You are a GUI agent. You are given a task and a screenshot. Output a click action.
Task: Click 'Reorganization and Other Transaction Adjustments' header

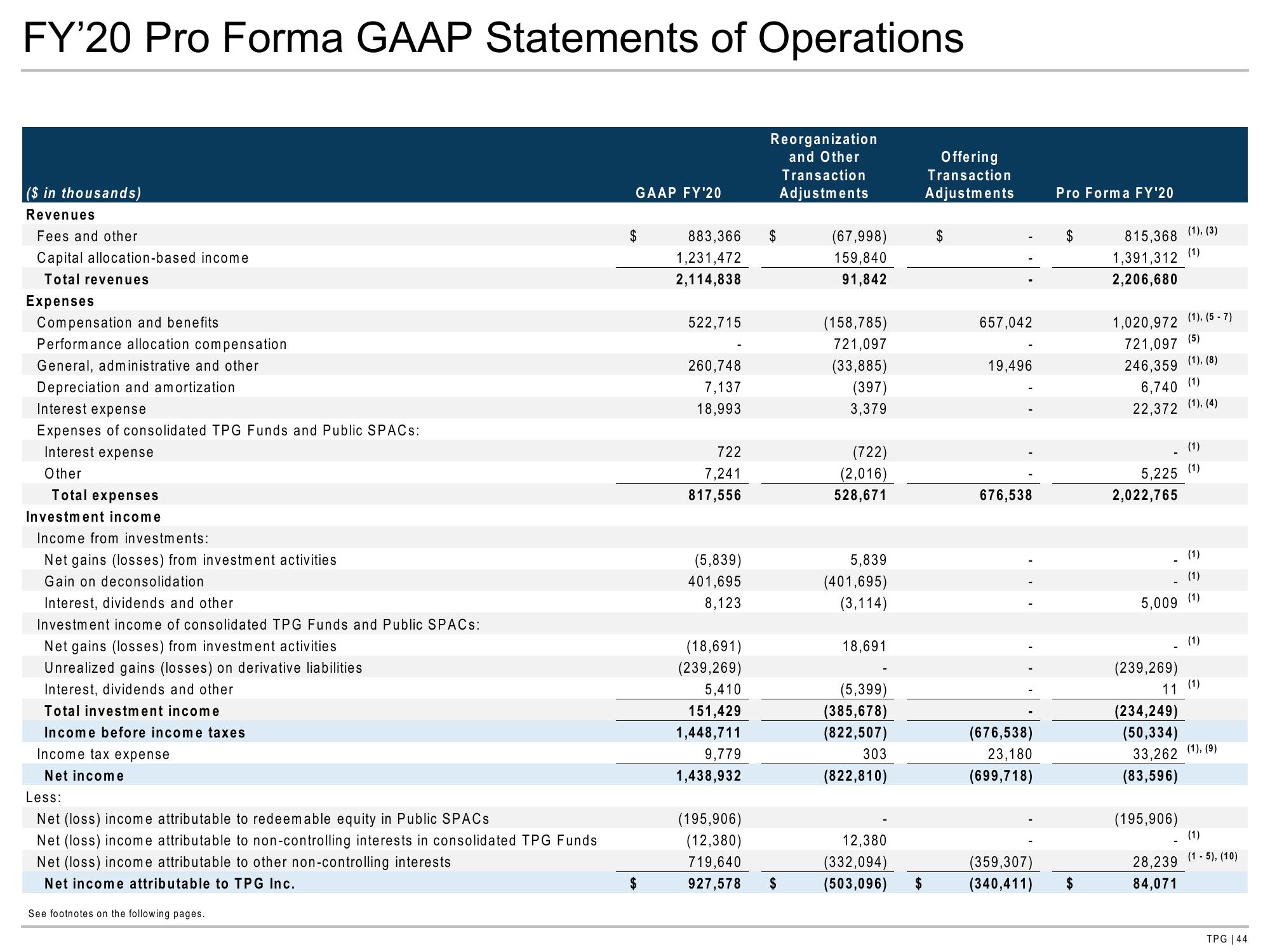pos(824,166)
